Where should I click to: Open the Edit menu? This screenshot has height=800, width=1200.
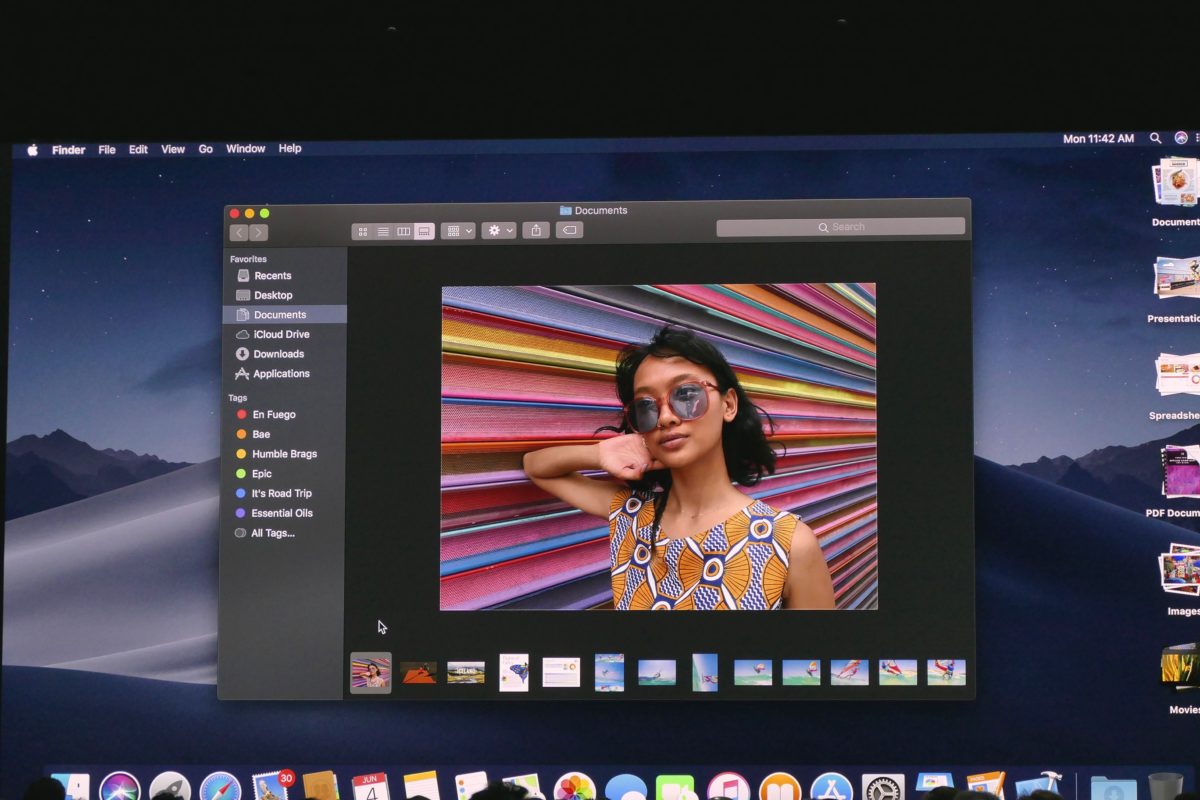tap(138, 150)
